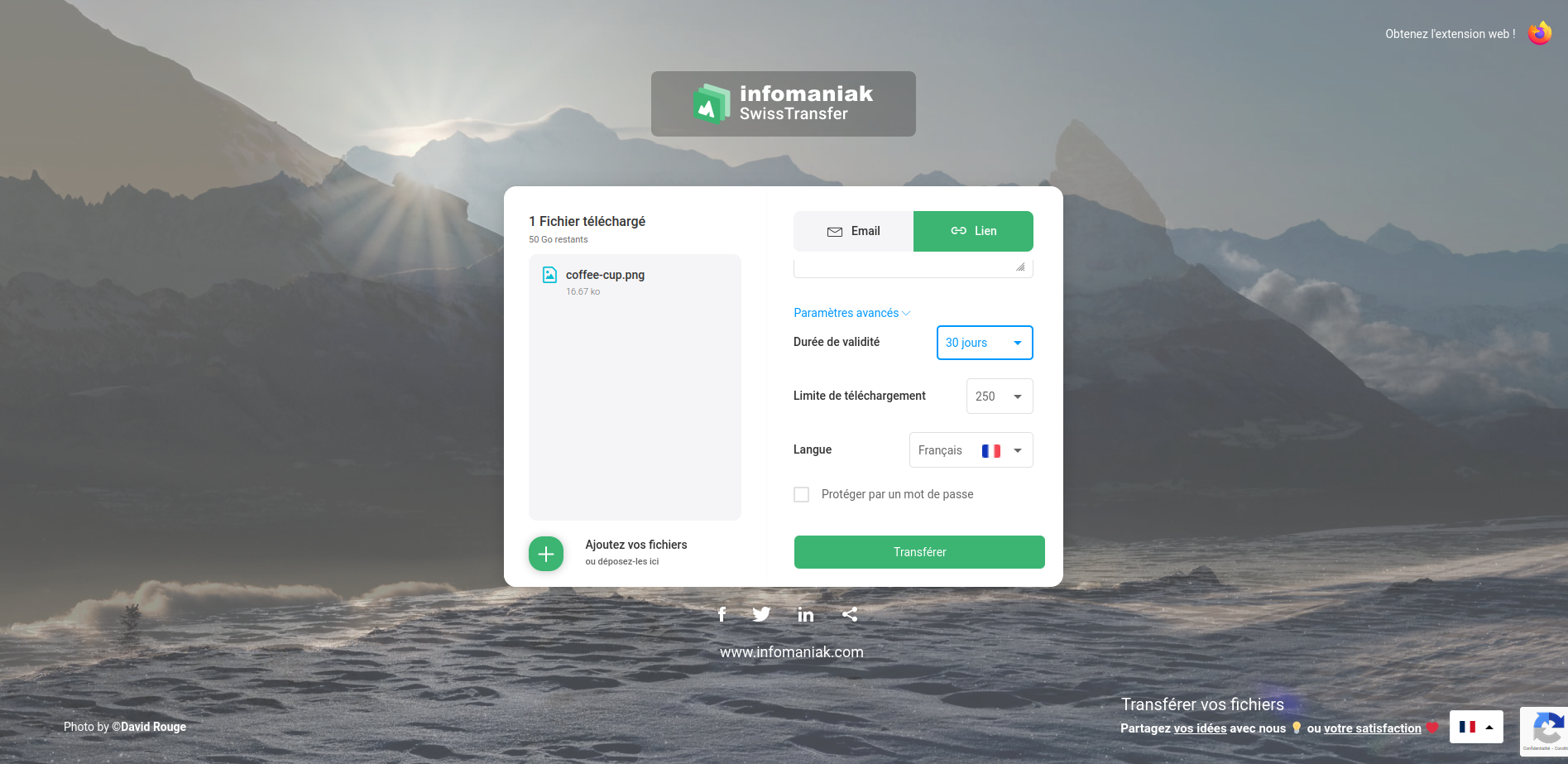Switch to the Email tab
The height and width of the screenshot is (764, 1568).
tap(853, 231)
